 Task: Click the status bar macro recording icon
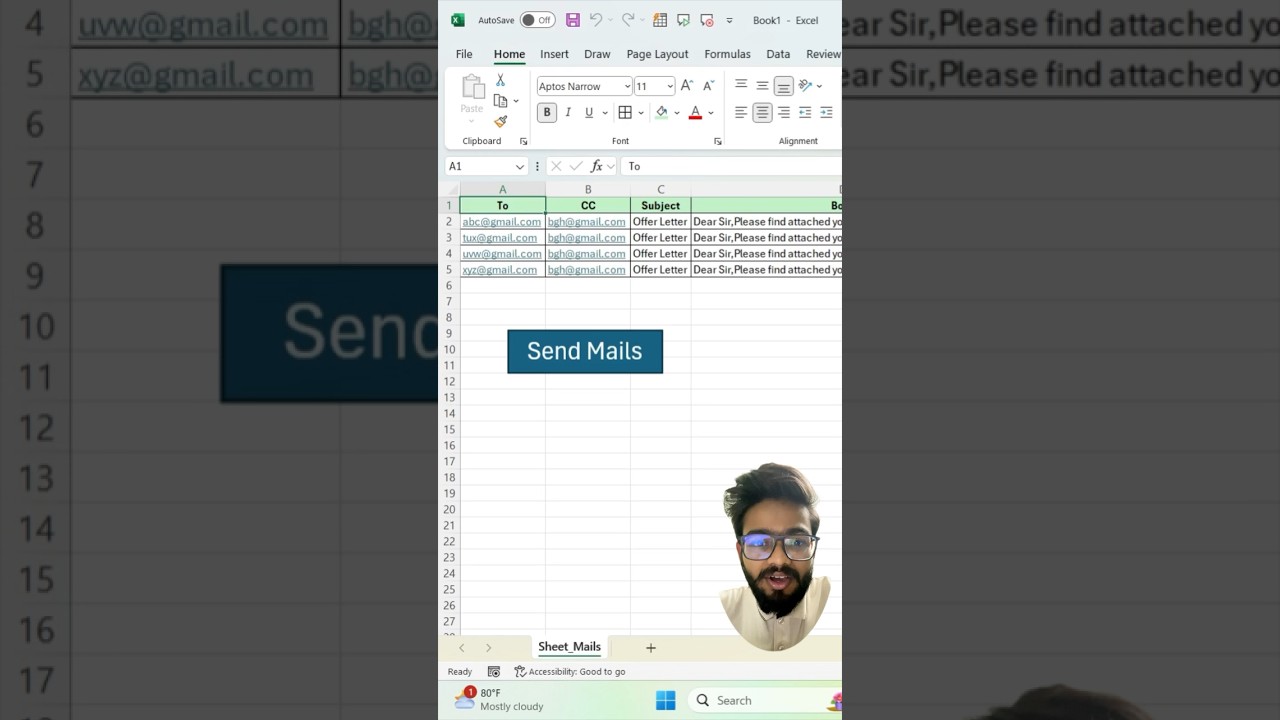[494, 672]
